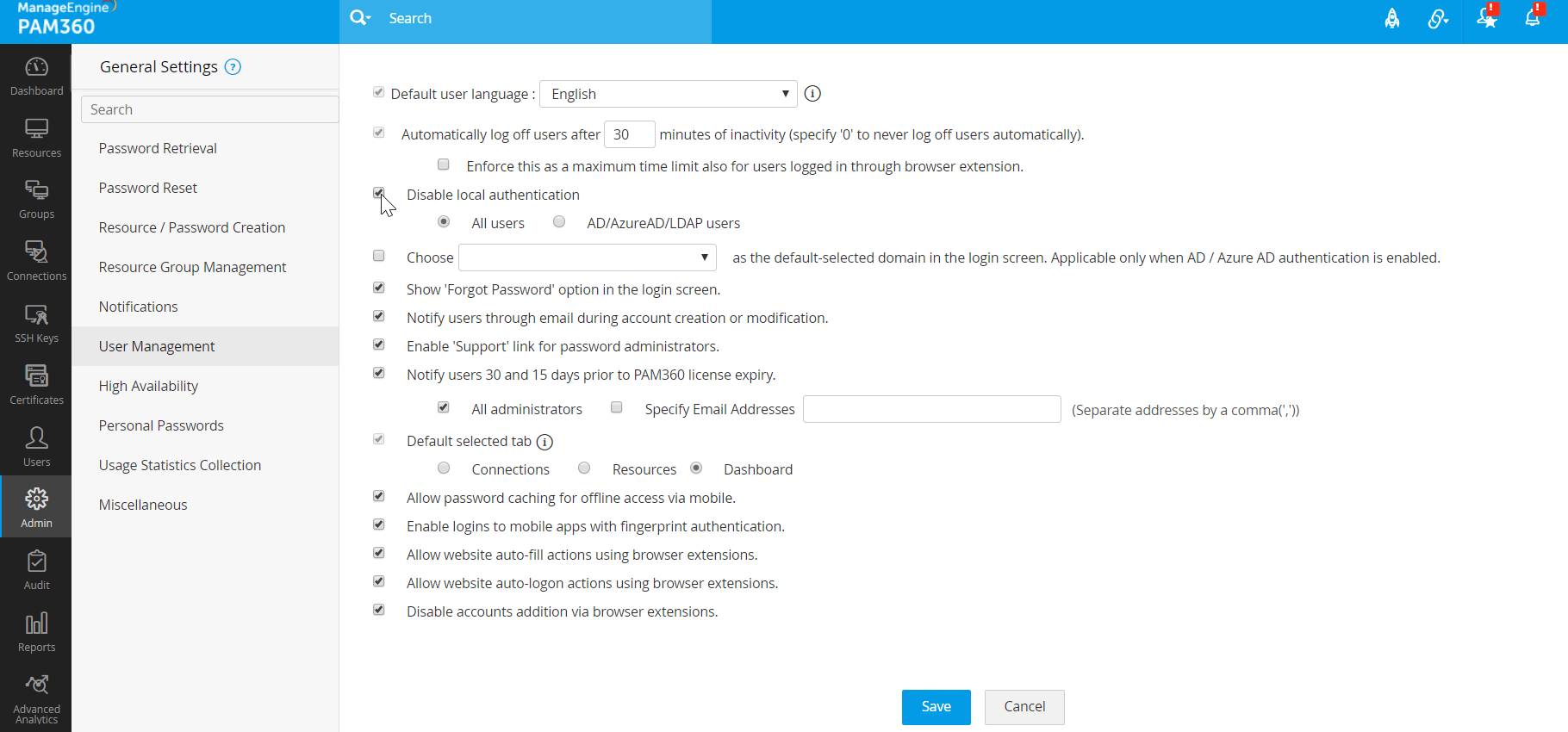
Task: Click the Save button
Action: pos(936,707)
